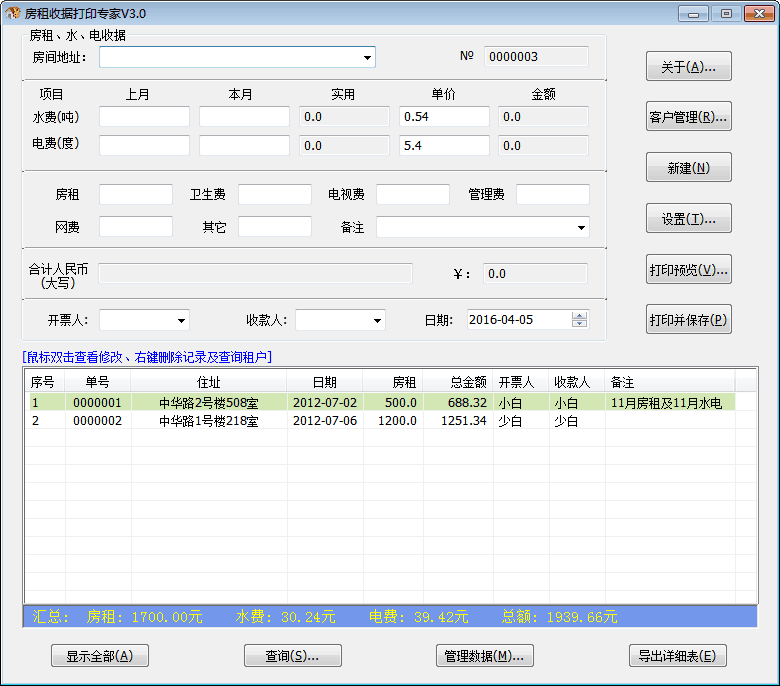
Task: Click the 总金额 column header
Action: tap(457, 382)
